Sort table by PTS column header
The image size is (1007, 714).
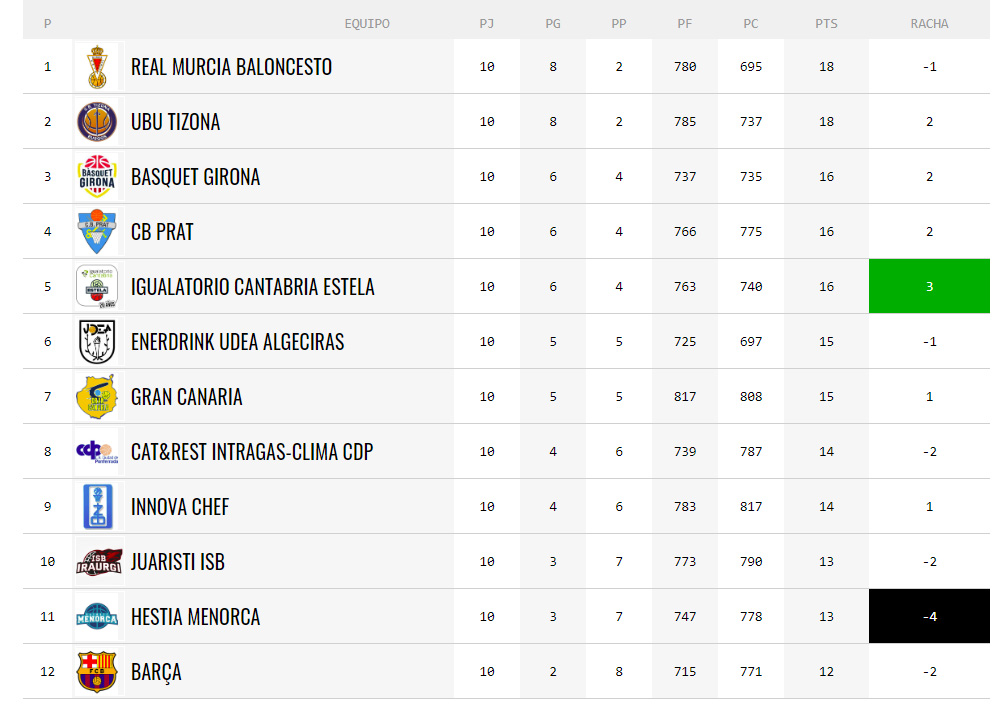point(826,24)
